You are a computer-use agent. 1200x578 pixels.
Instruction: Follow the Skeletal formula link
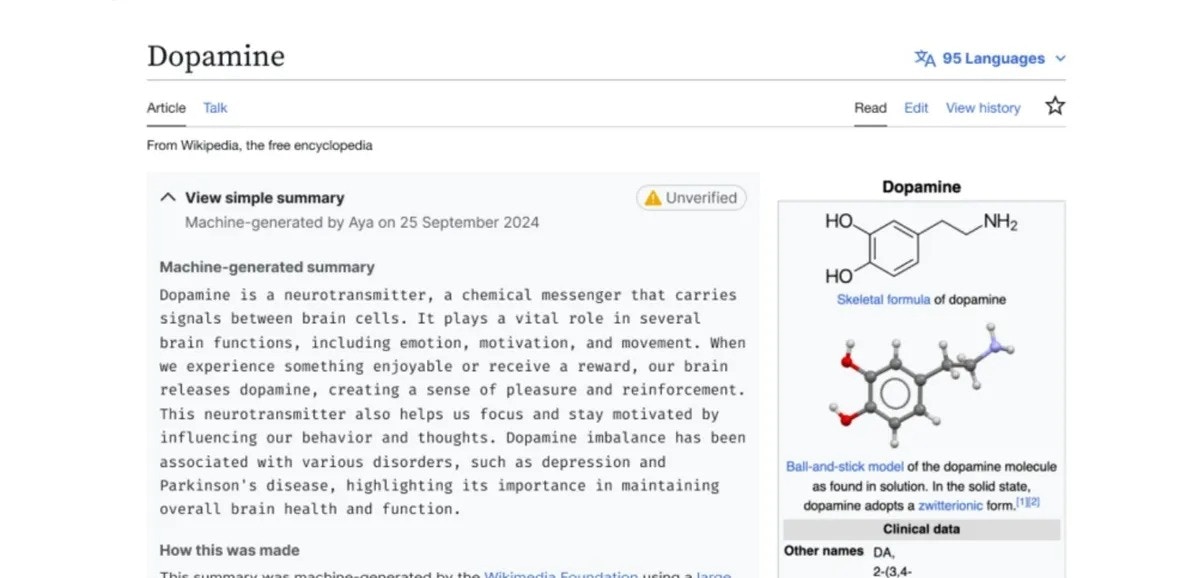tap(883, 299)
